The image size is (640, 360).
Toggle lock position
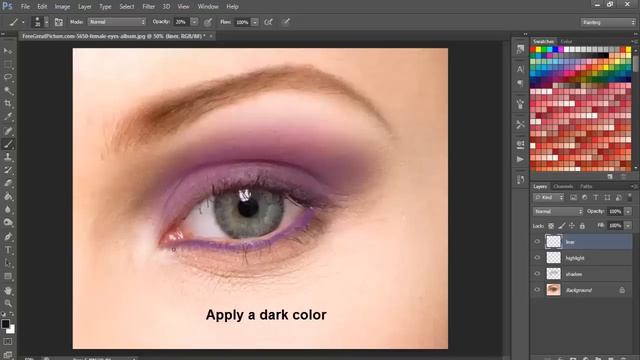572,226
